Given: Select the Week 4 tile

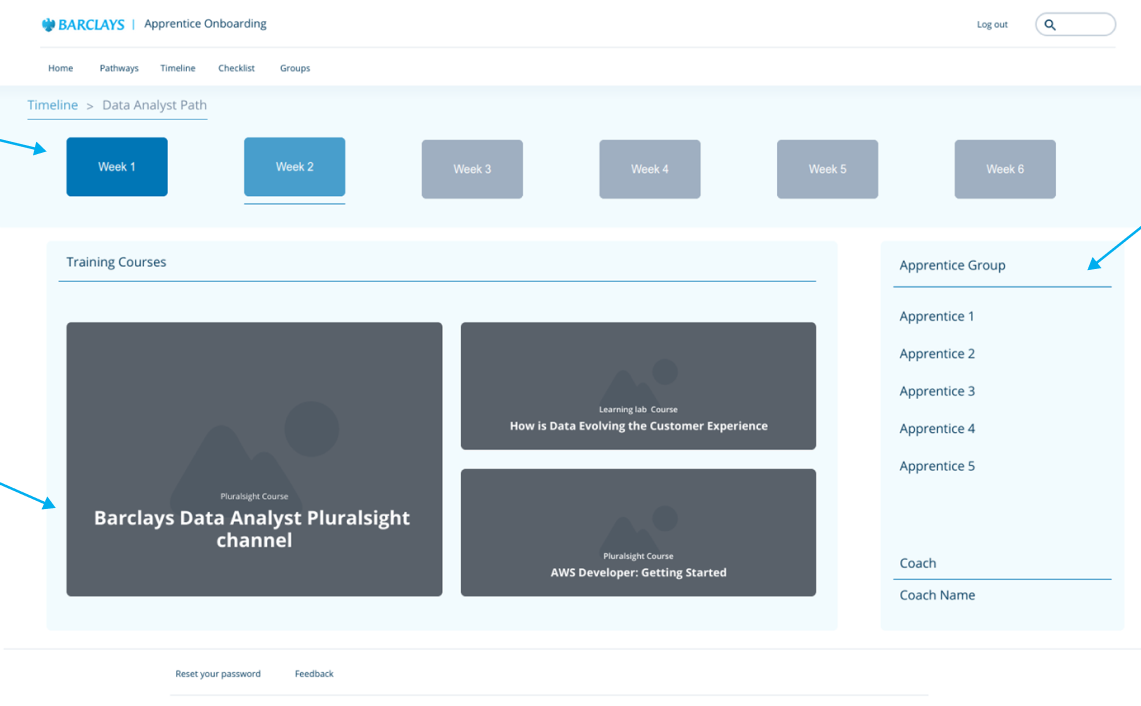Looking at the screenshot, I should pyautogui.click(x=650, y=169).
